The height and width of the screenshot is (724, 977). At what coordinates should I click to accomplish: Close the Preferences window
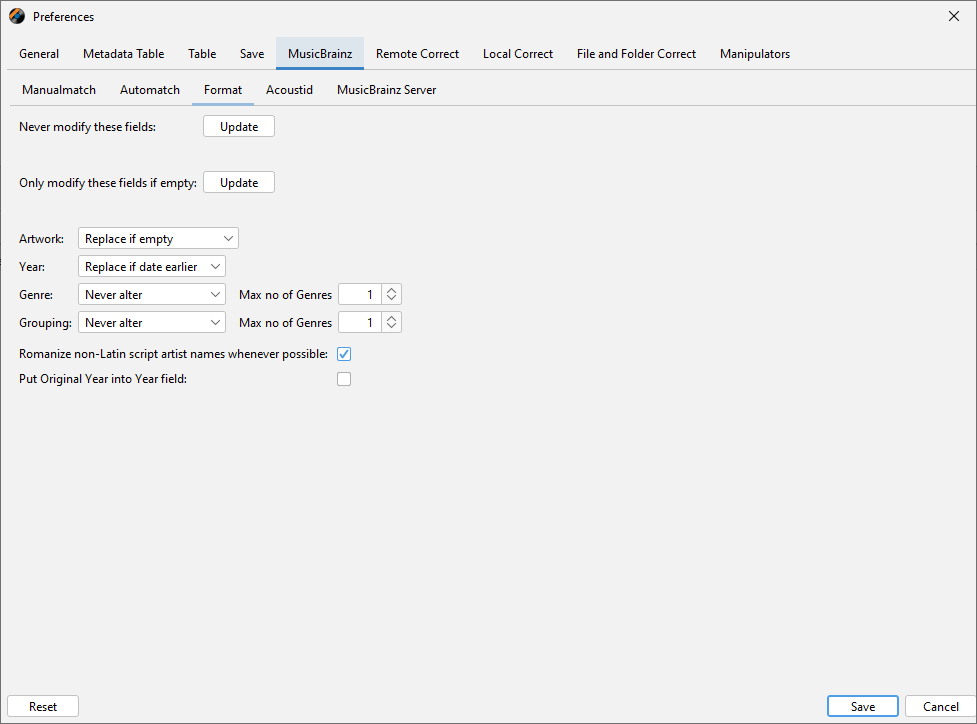(953, 16)
